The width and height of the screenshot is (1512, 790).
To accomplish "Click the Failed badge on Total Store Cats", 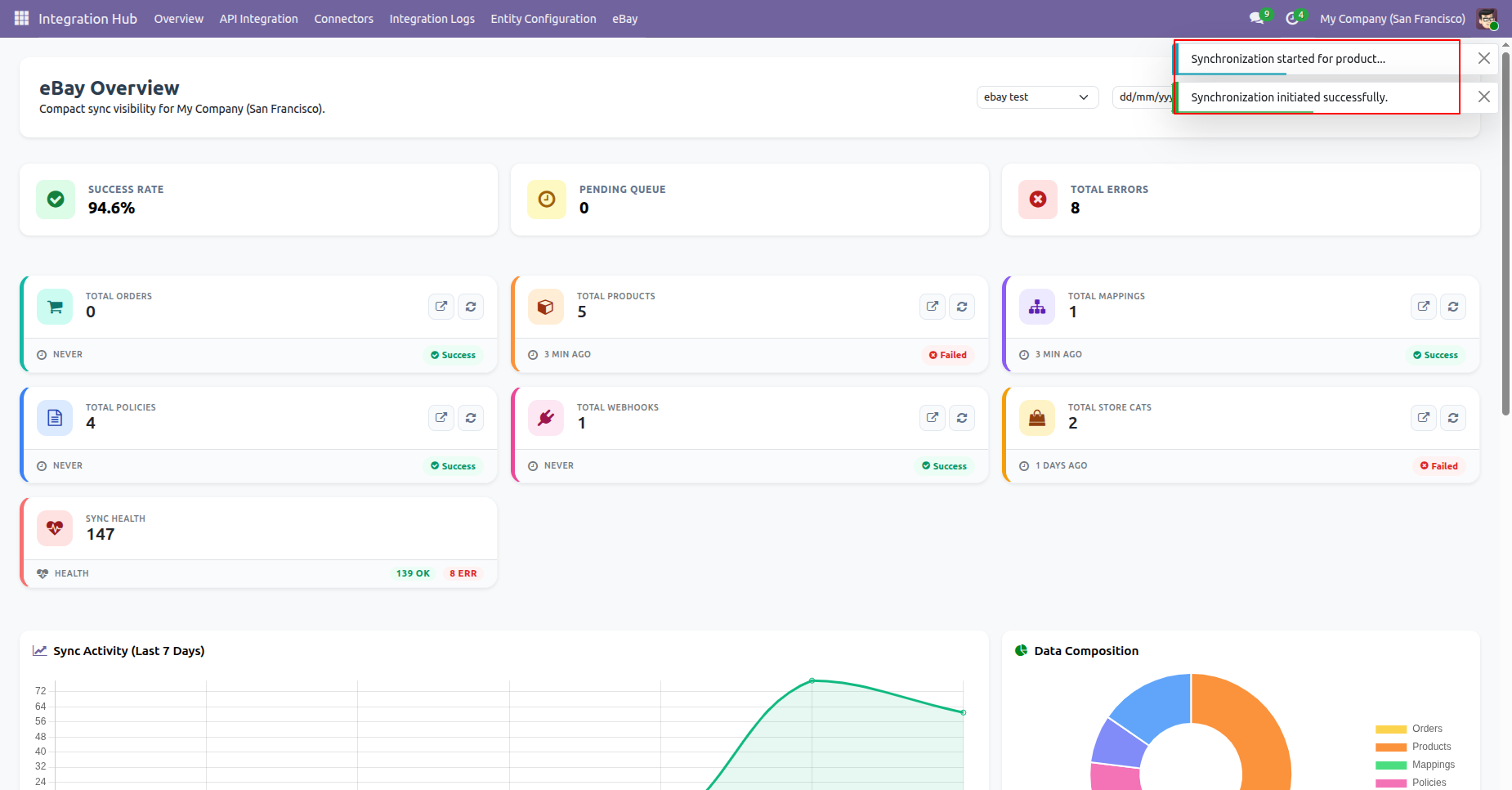I will [1439, 466].
